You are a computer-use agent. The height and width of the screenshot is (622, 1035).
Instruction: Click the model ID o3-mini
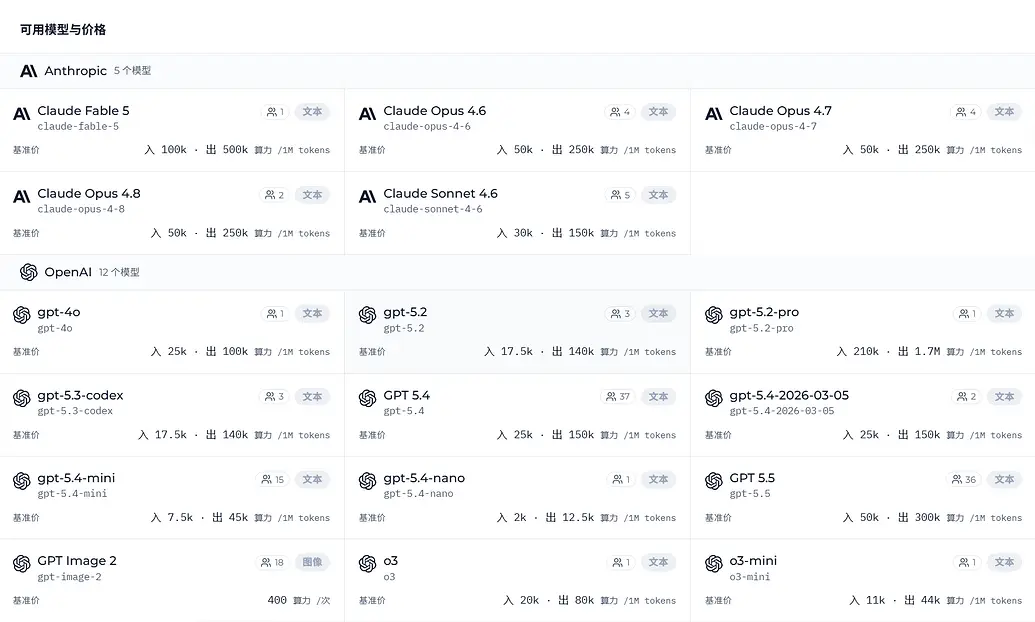(x=750, y=577)
